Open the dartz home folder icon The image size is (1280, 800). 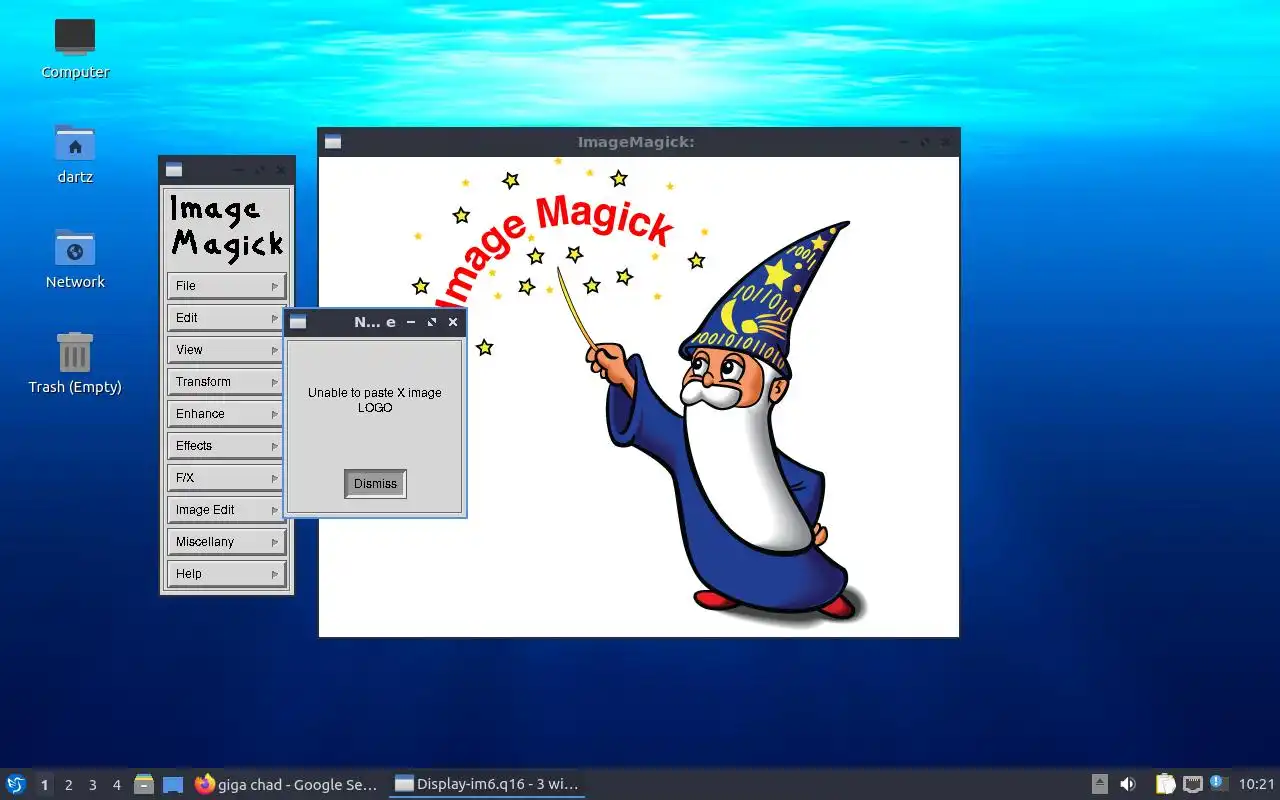pos(75,153)
